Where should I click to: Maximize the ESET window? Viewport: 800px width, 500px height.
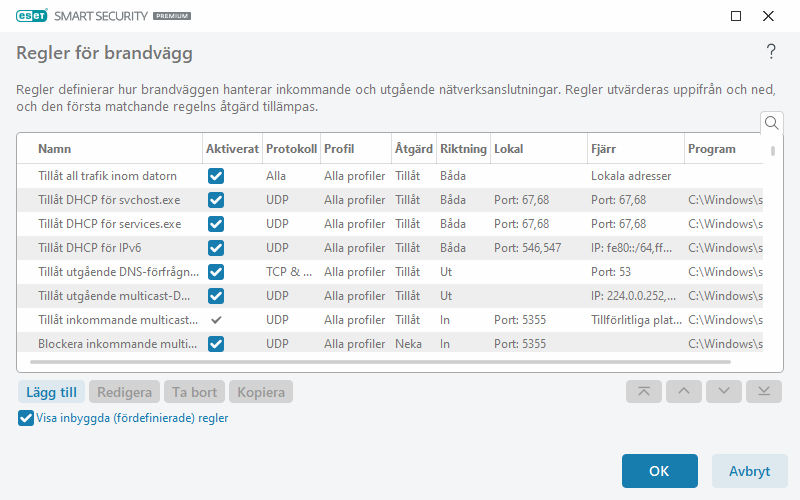[736, 16]
